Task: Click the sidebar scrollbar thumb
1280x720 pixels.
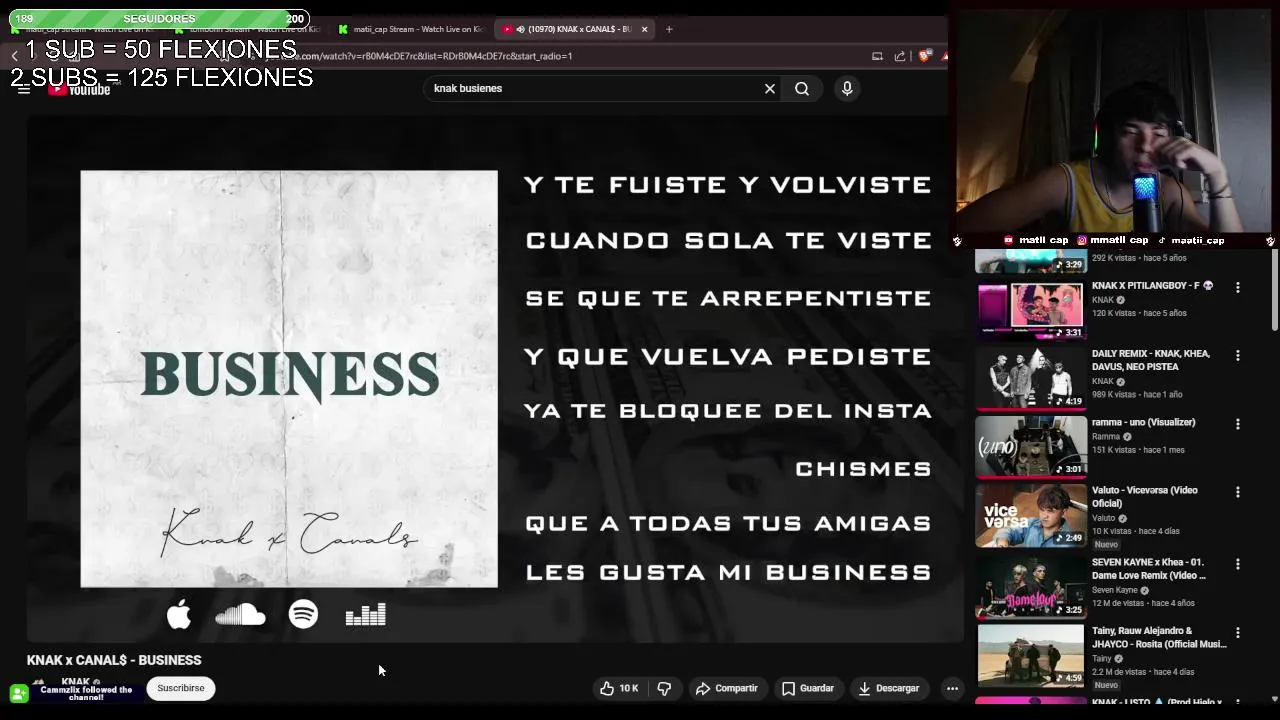Action: pyautogui.click(x=1274, y=292)
